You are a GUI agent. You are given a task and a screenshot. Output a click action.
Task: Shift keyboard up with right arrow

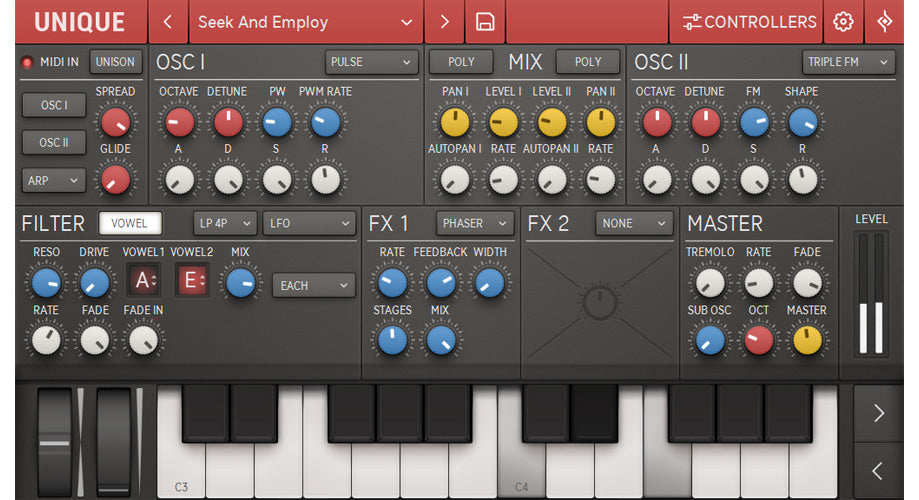(878, 413)
